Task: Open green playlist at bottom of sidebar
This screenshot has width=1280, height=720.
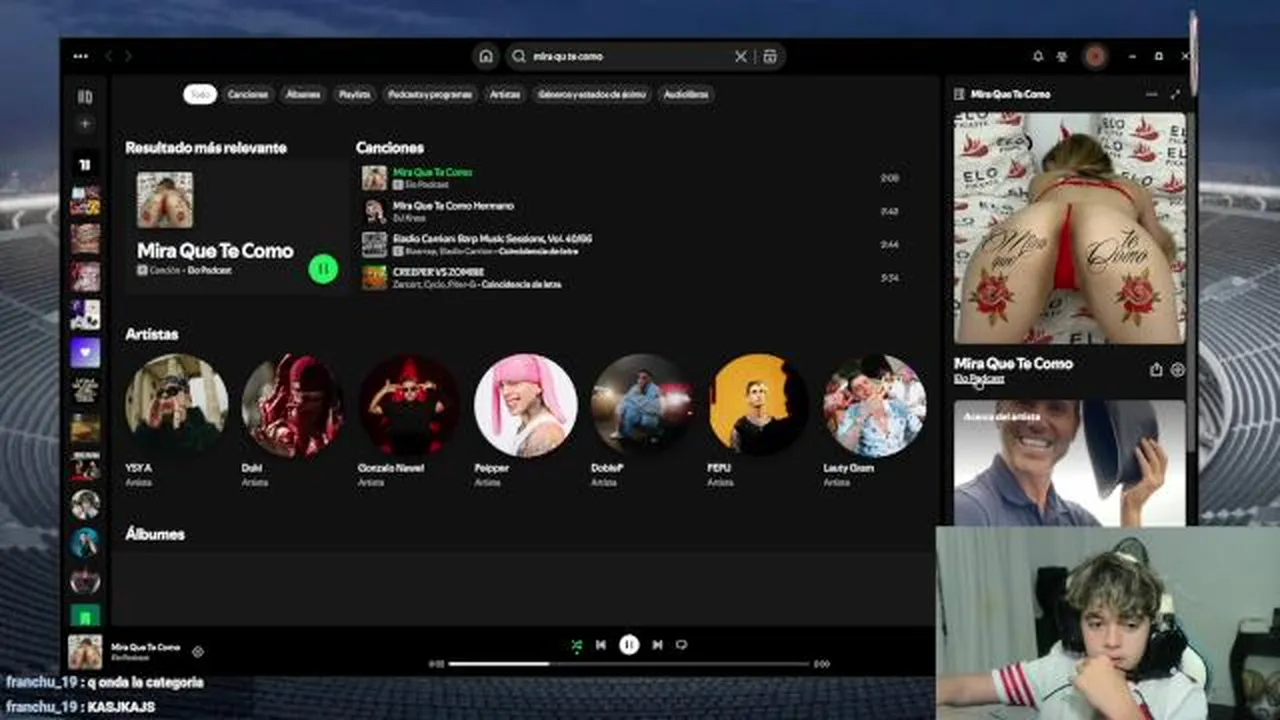Action: (x=85, y=615)
